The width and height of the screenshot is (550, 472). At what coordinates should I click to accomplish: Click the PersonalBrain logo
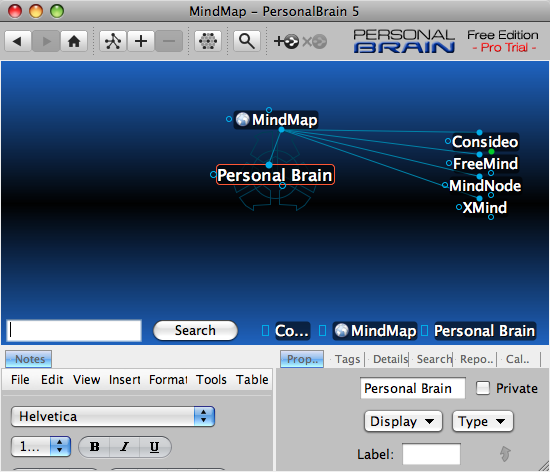404,41
